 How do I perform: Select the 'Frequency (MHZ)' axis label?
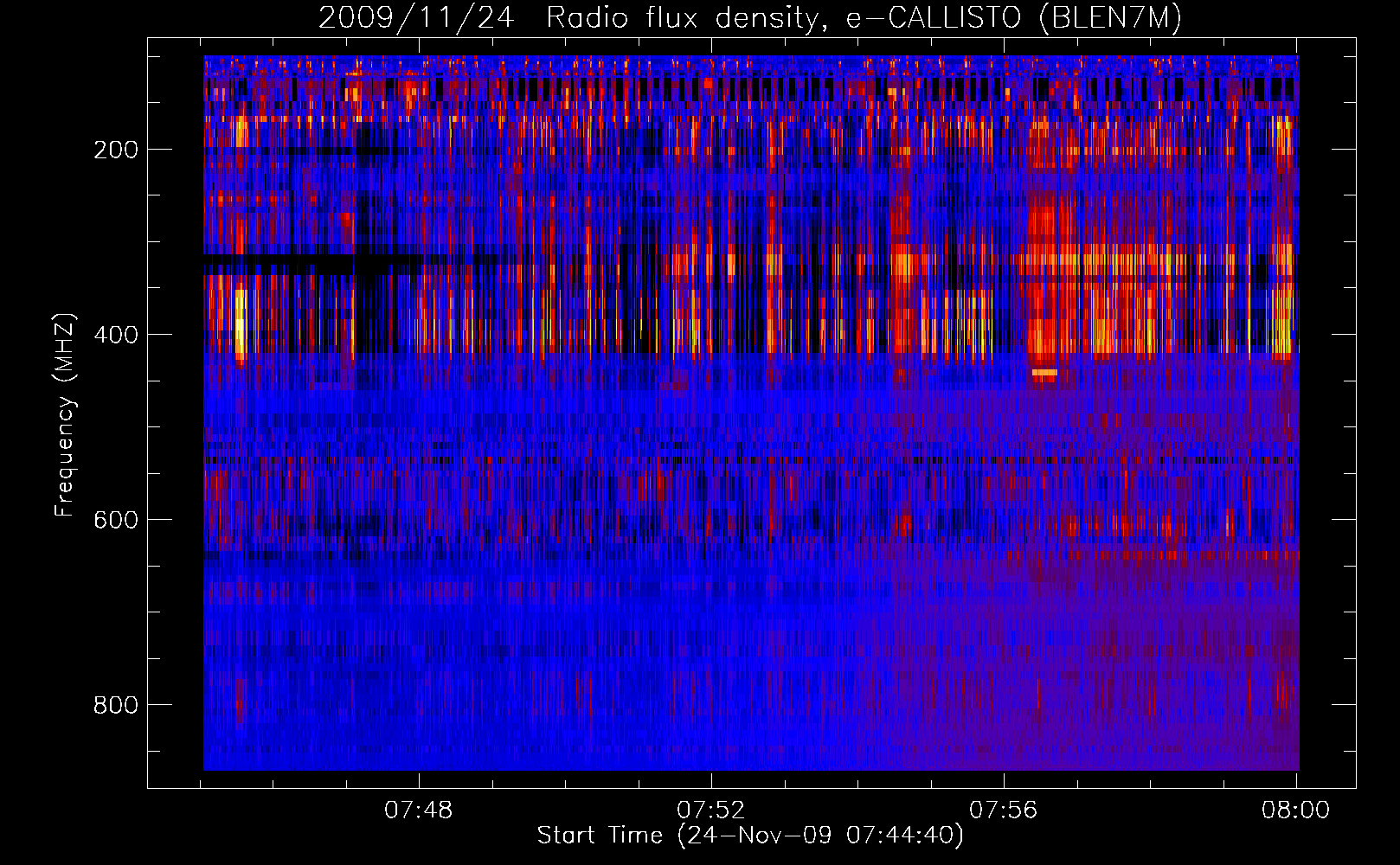click(65, 414)
